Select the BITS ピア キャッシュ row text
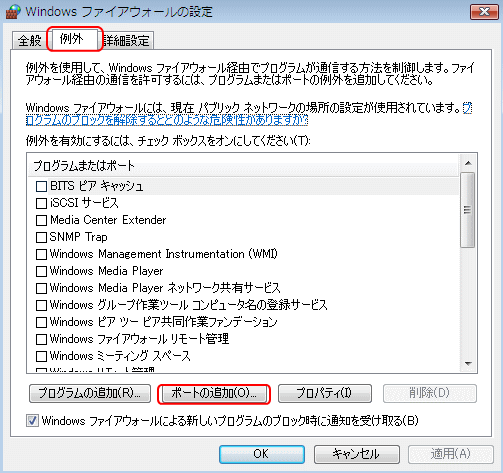 [x=97, y=186]
